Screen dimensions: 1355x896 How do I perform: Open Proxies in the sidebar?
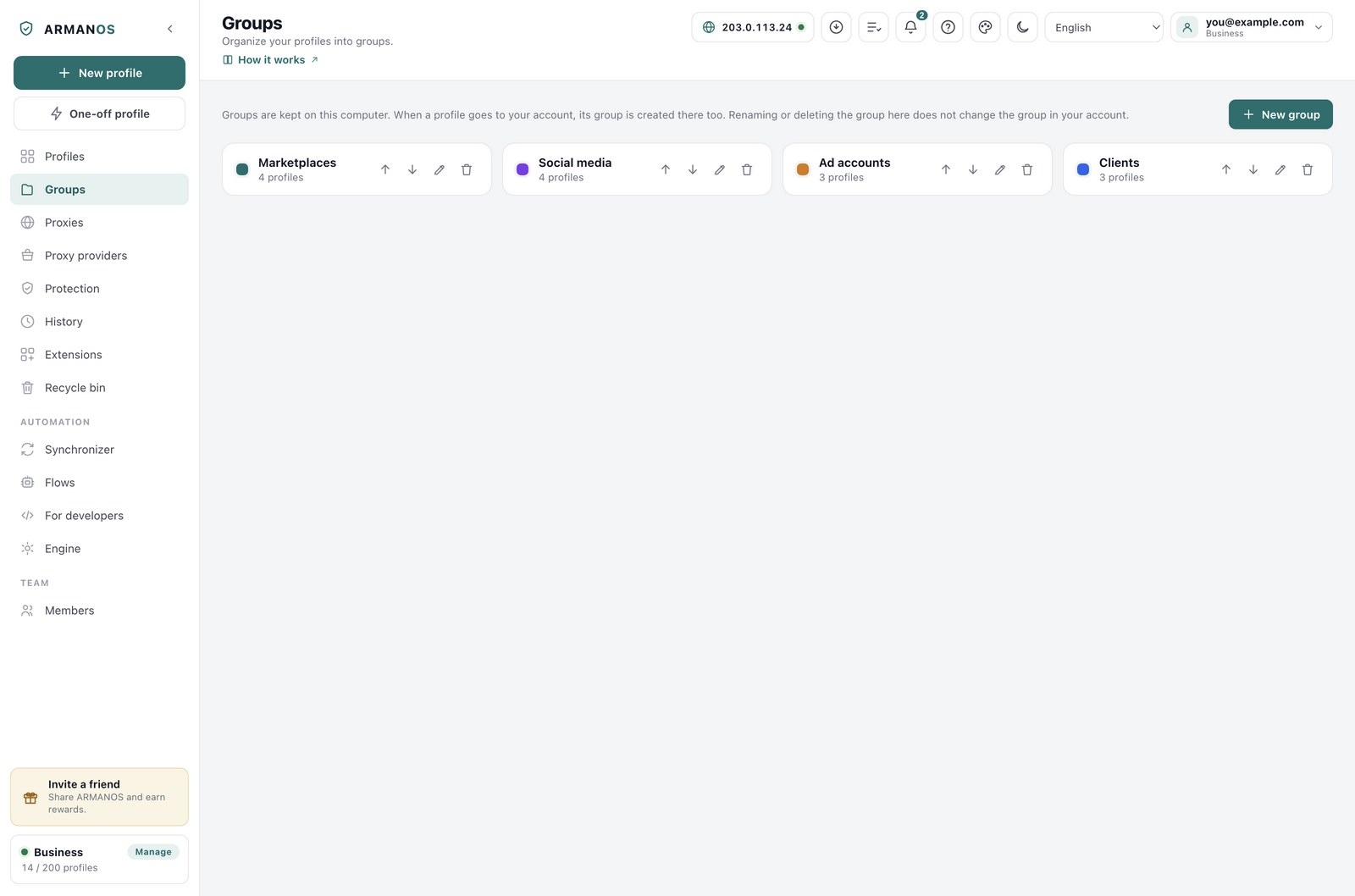point(99,223)
